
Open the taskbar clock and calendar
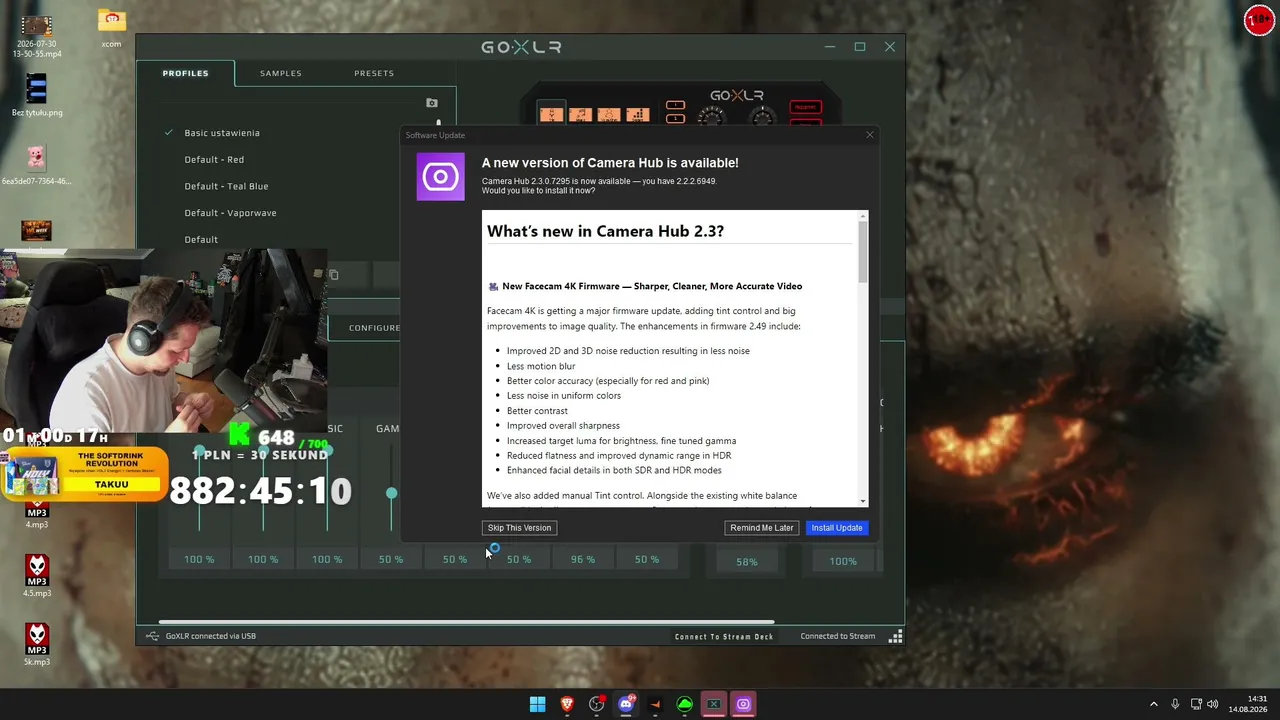click(1247, 704)
